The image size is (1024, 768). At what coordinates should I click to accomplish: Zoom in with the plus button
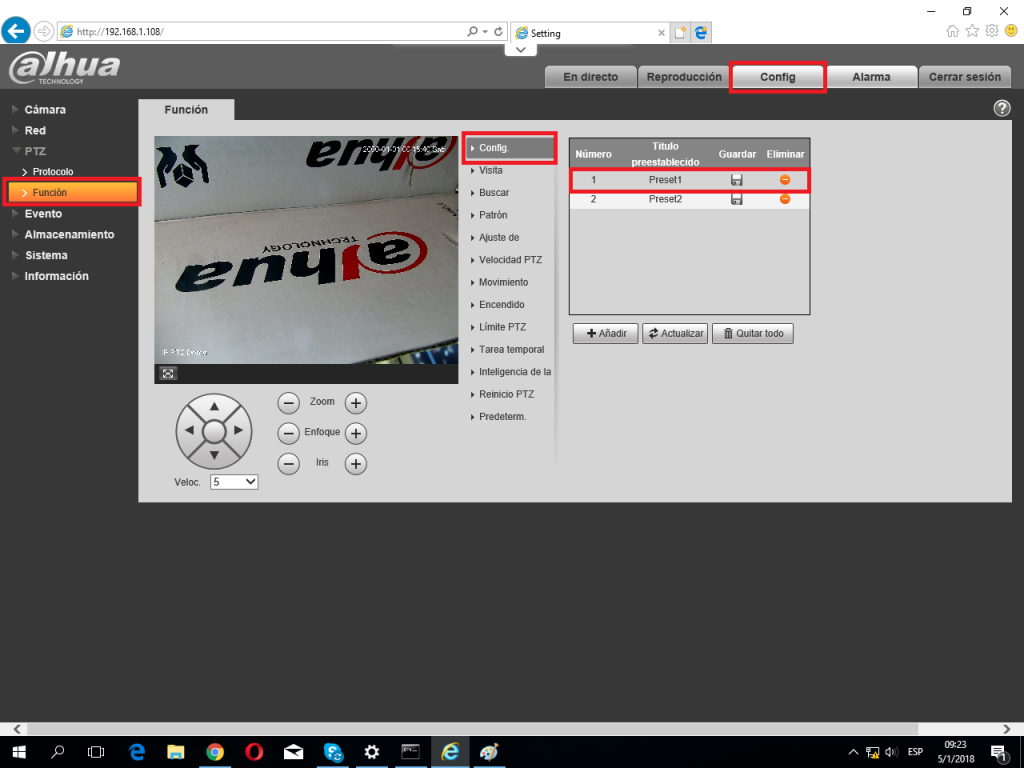[355, 403]
